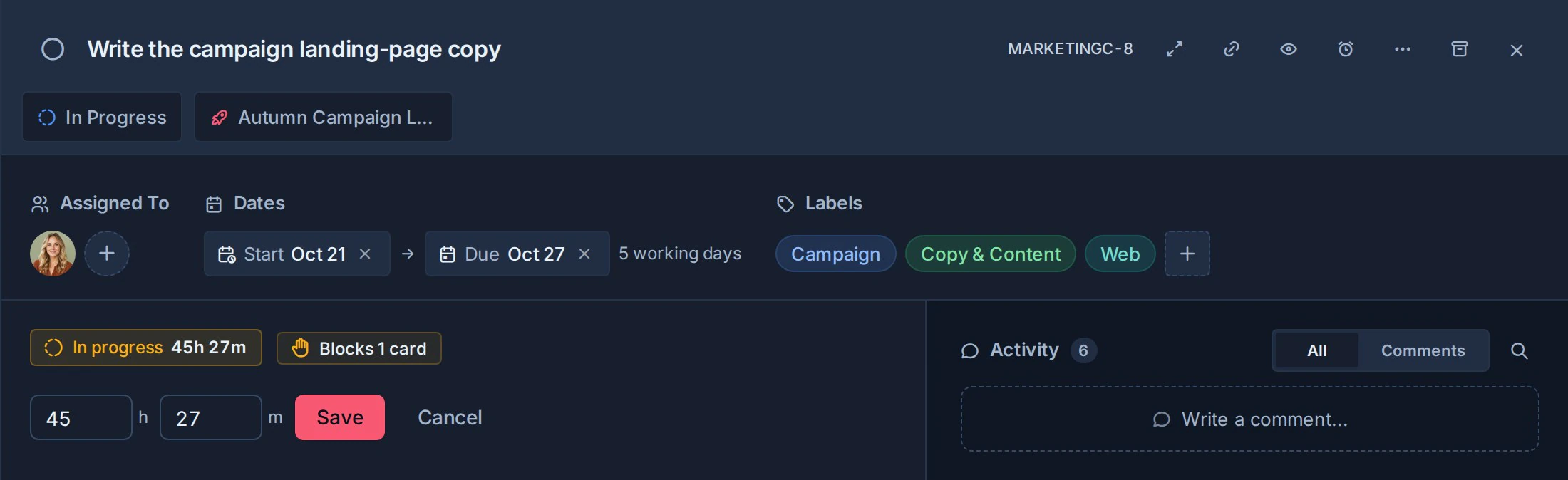The height and width of the screenshot is (480, 1568).
Task: Archive this card
Action: [x=1460, y=49]
